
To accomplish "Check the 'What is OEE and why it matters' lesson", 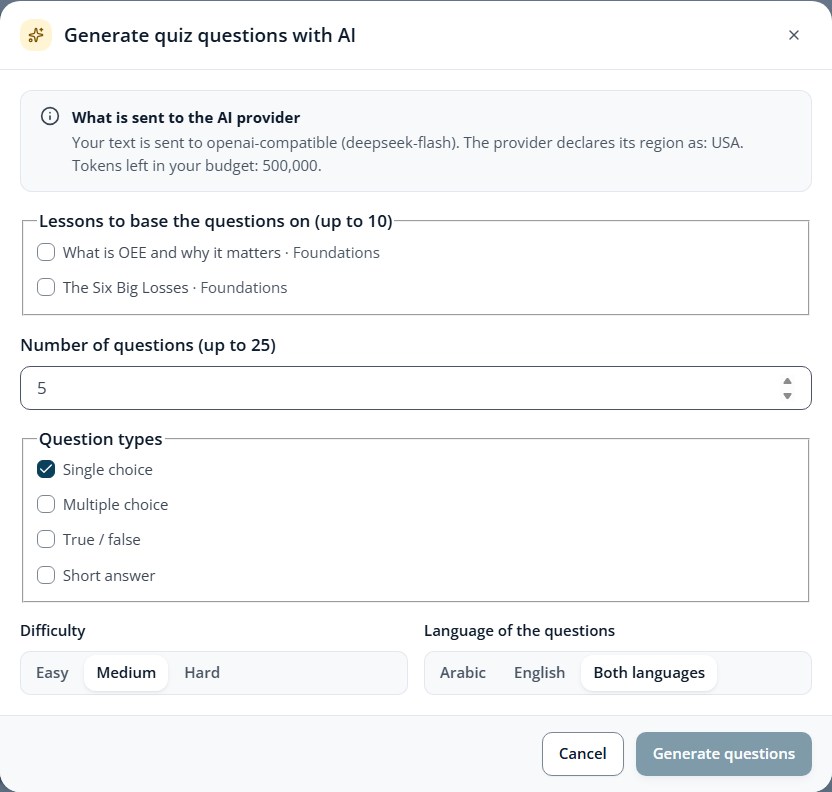I will tap(46, 252).
